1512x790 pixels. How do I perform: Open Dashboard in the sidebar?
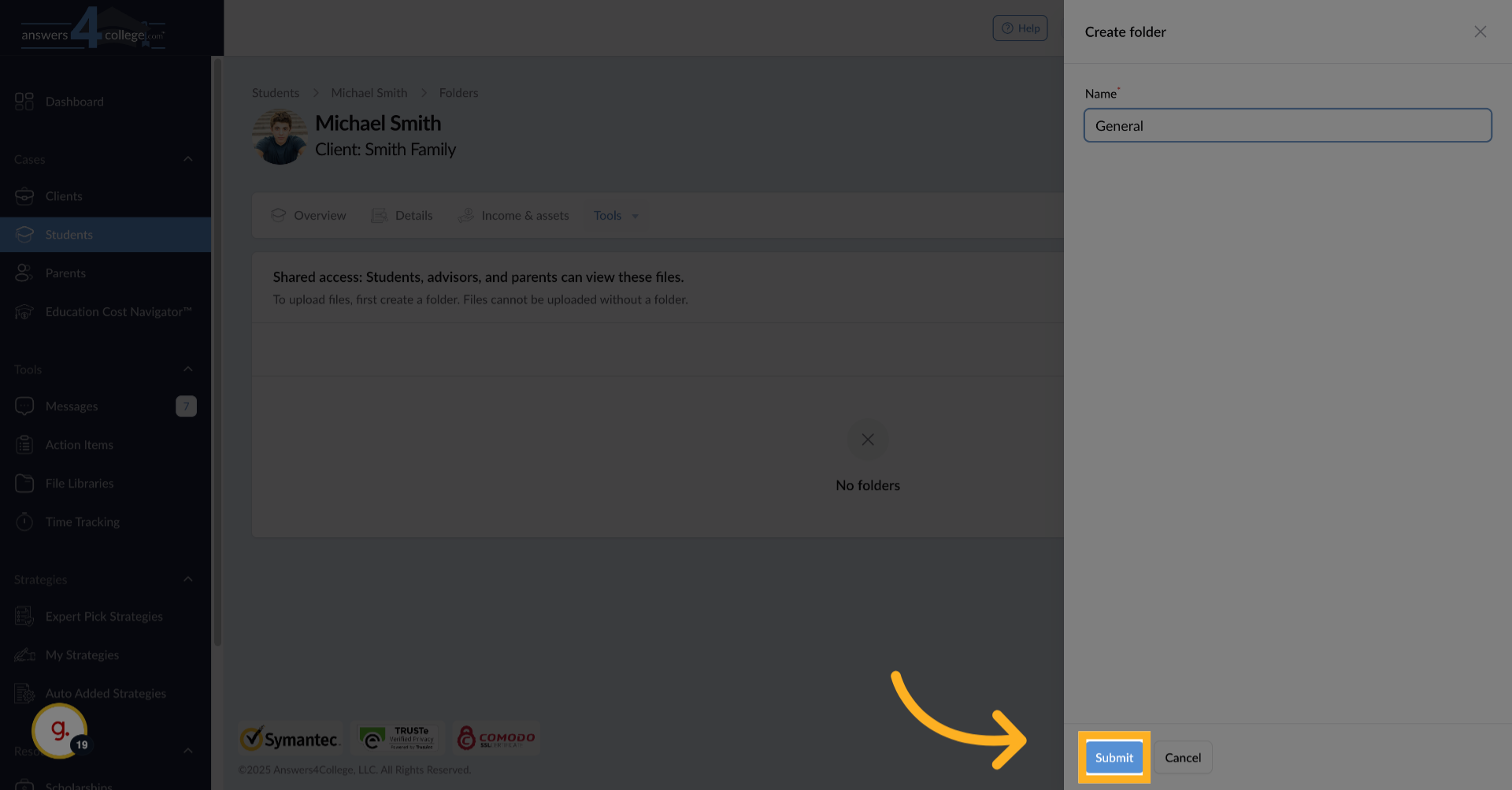tap(106, 102)
